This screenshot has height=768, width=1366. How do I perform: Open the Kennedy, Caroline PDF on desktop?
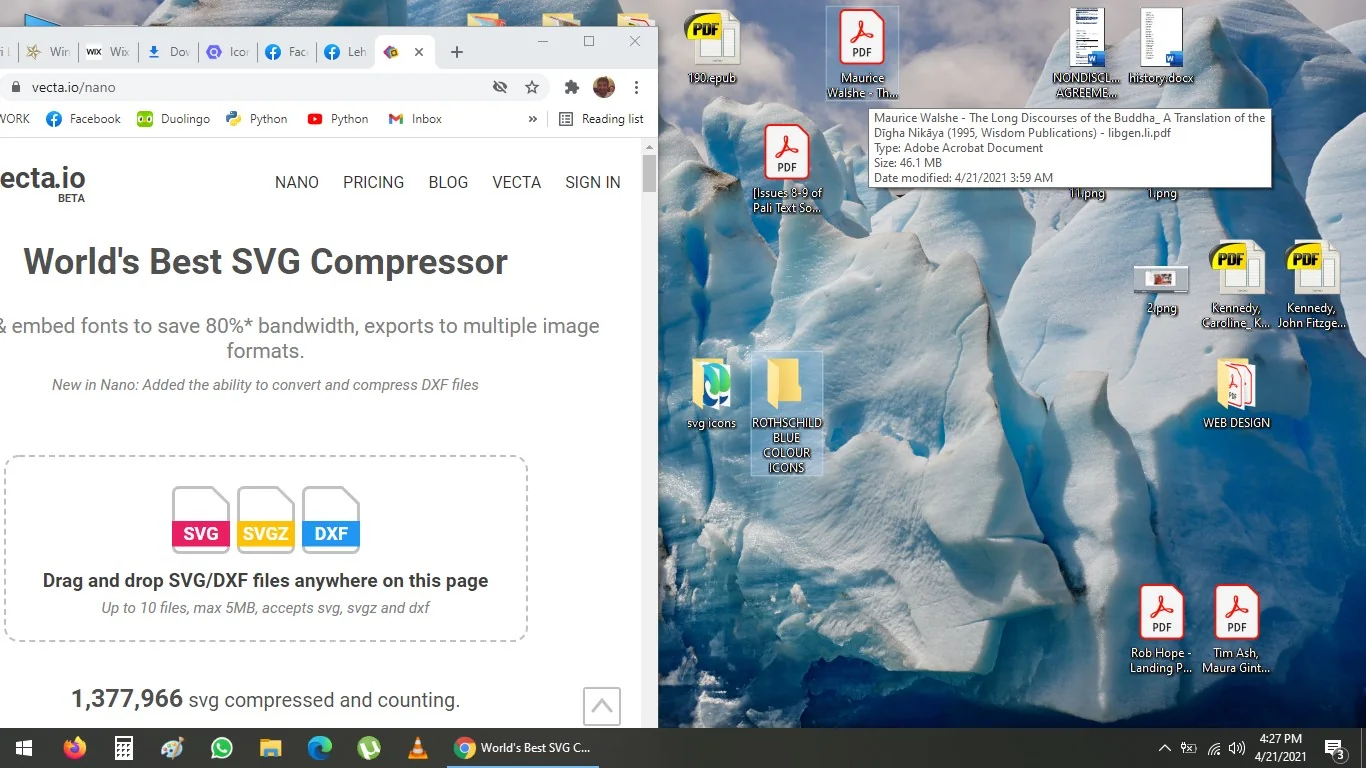click(x=1236, y=285)
